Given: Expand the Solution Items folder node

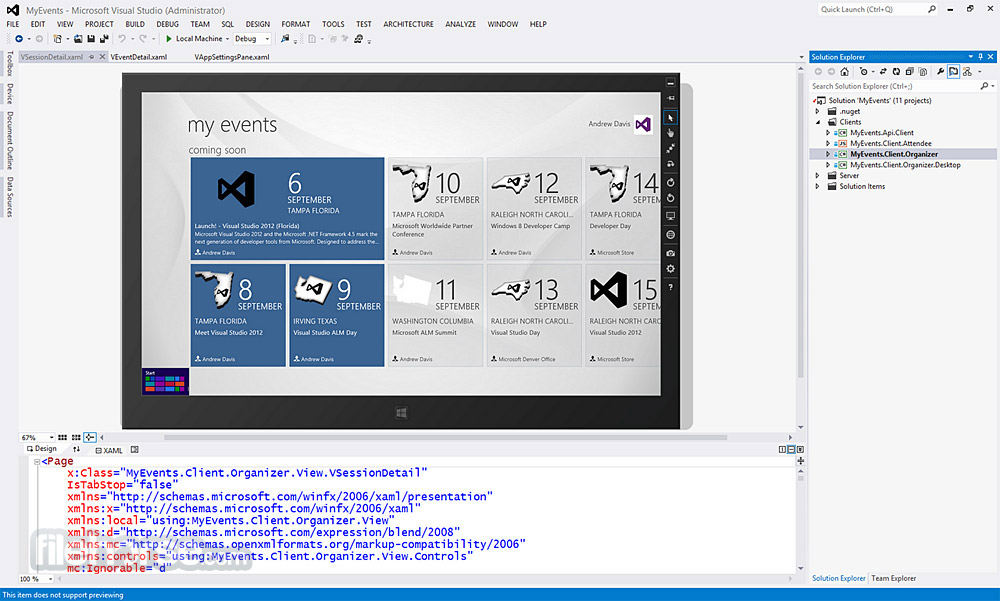Looking at the screenshot, I should click(818, 187).
